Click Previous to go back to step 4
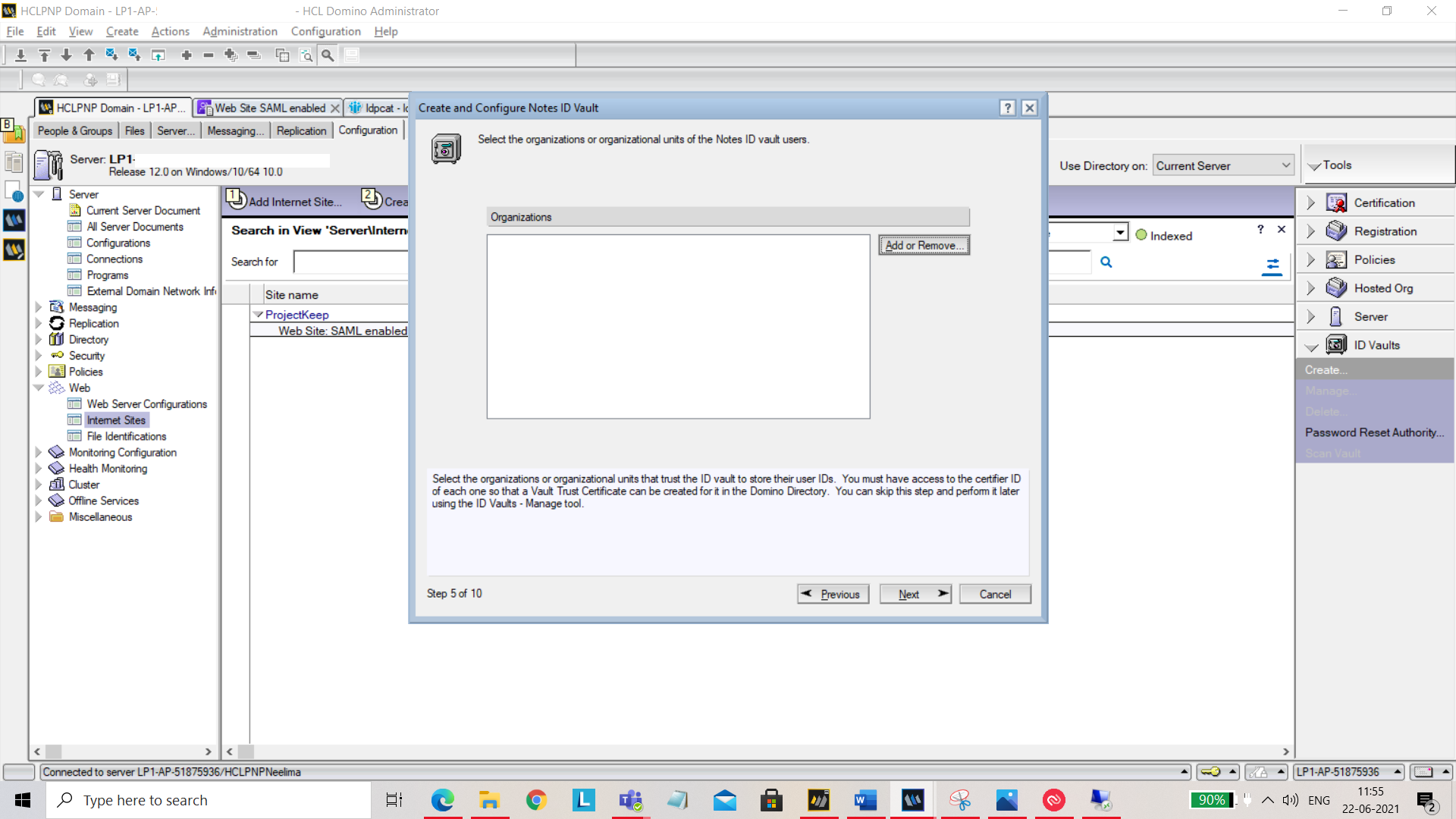 pyautogui.click(x=833, y=593)
